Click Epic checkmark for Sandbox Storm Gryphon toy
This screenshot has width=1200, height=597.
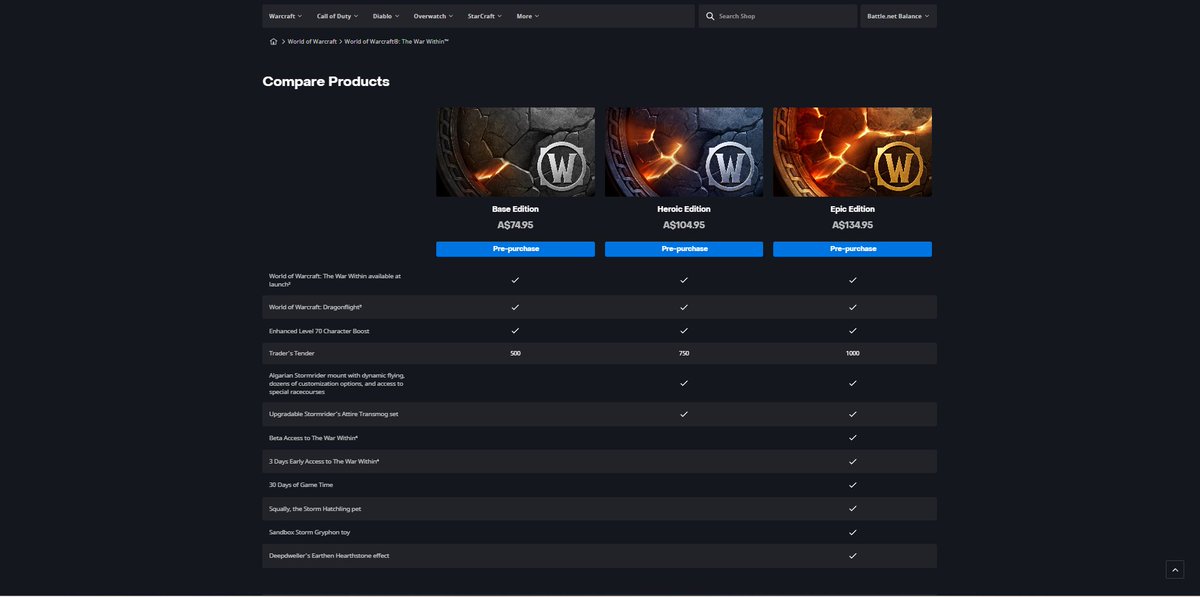tap(852, 532)
